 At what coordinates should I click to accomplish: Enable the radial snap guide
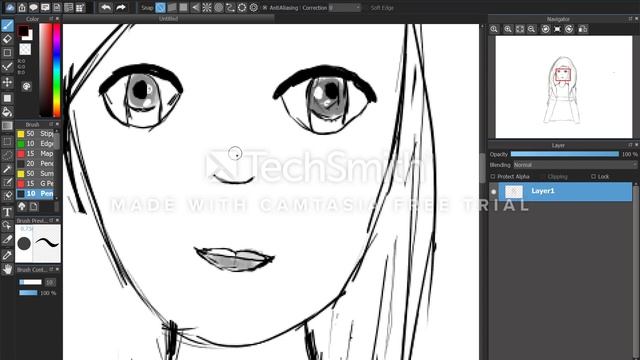pos(207,7)
